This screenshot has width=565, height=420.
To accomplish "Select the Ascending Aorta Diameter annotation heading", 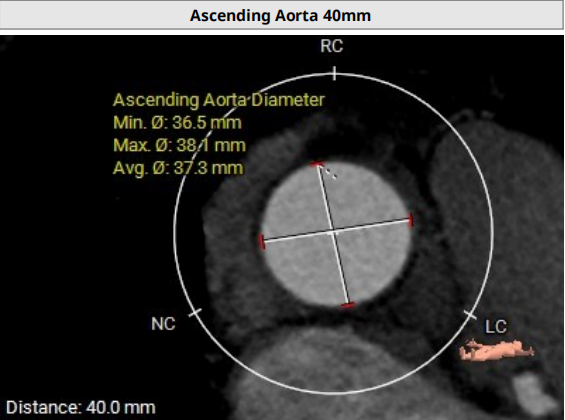I will coord(219,100).
